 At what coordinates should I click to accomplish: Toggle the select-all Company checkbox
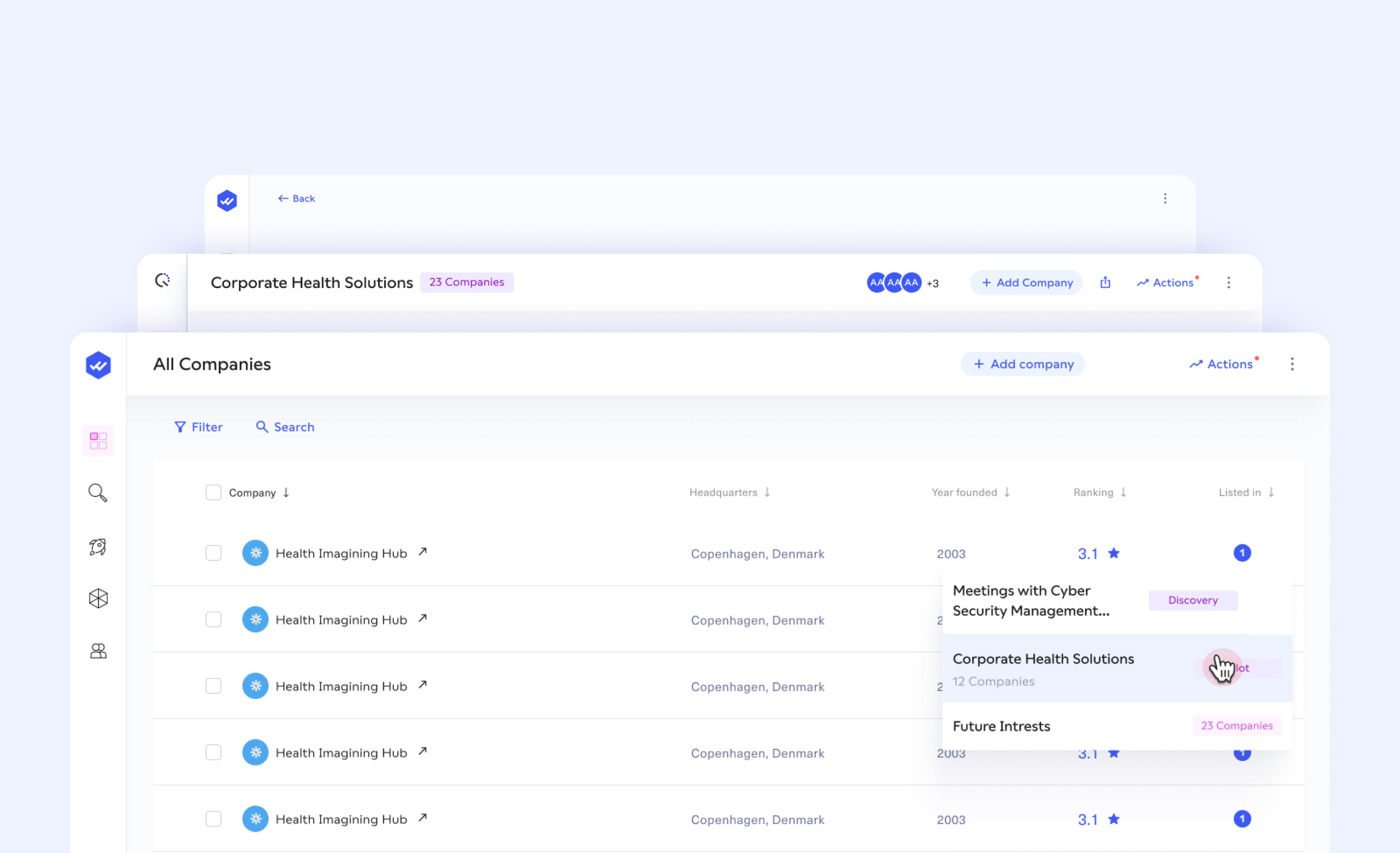[x=213, y=492]
